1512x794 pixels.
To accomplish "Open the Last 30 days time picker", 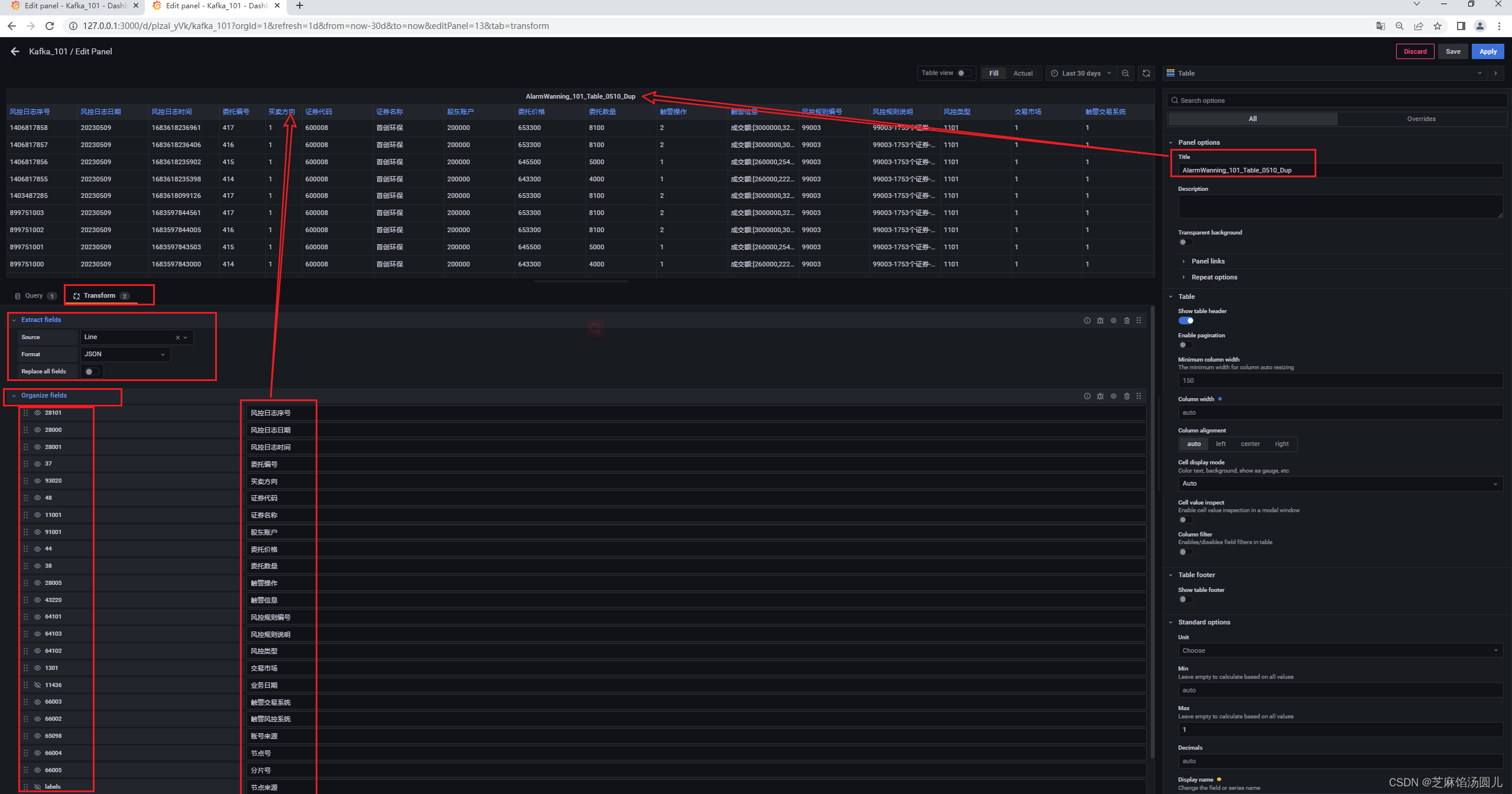I will [1081, 73].
